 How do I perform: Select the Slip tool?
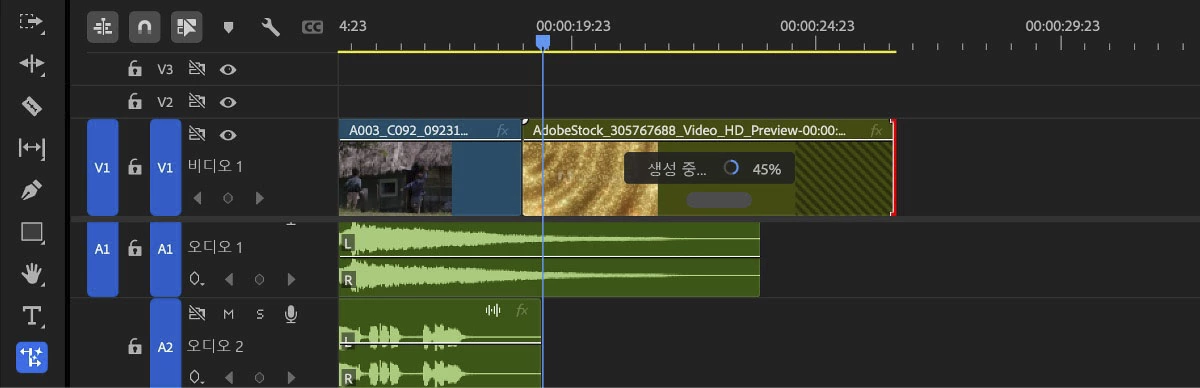[32, 148]
